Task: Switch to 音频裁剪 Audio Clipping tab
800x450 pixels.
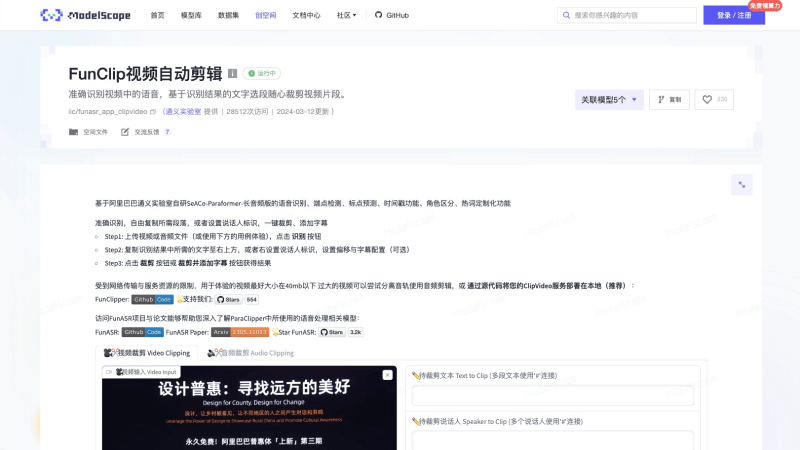Action: tap(251, 353)
